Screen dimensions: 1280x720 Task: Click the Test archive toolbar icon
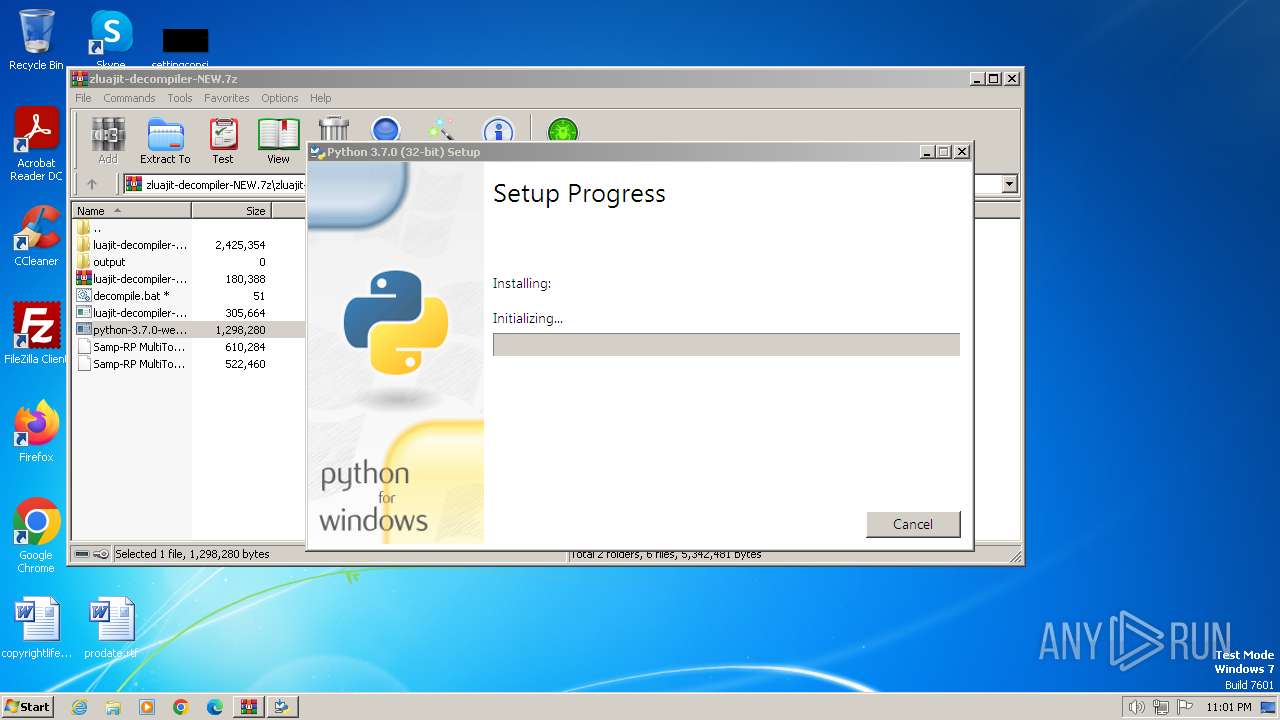(x=223, y=140)
